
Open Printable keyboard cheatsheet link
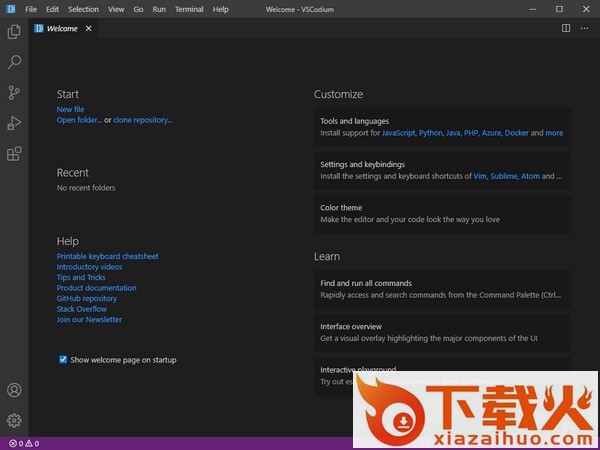[108, 256]
